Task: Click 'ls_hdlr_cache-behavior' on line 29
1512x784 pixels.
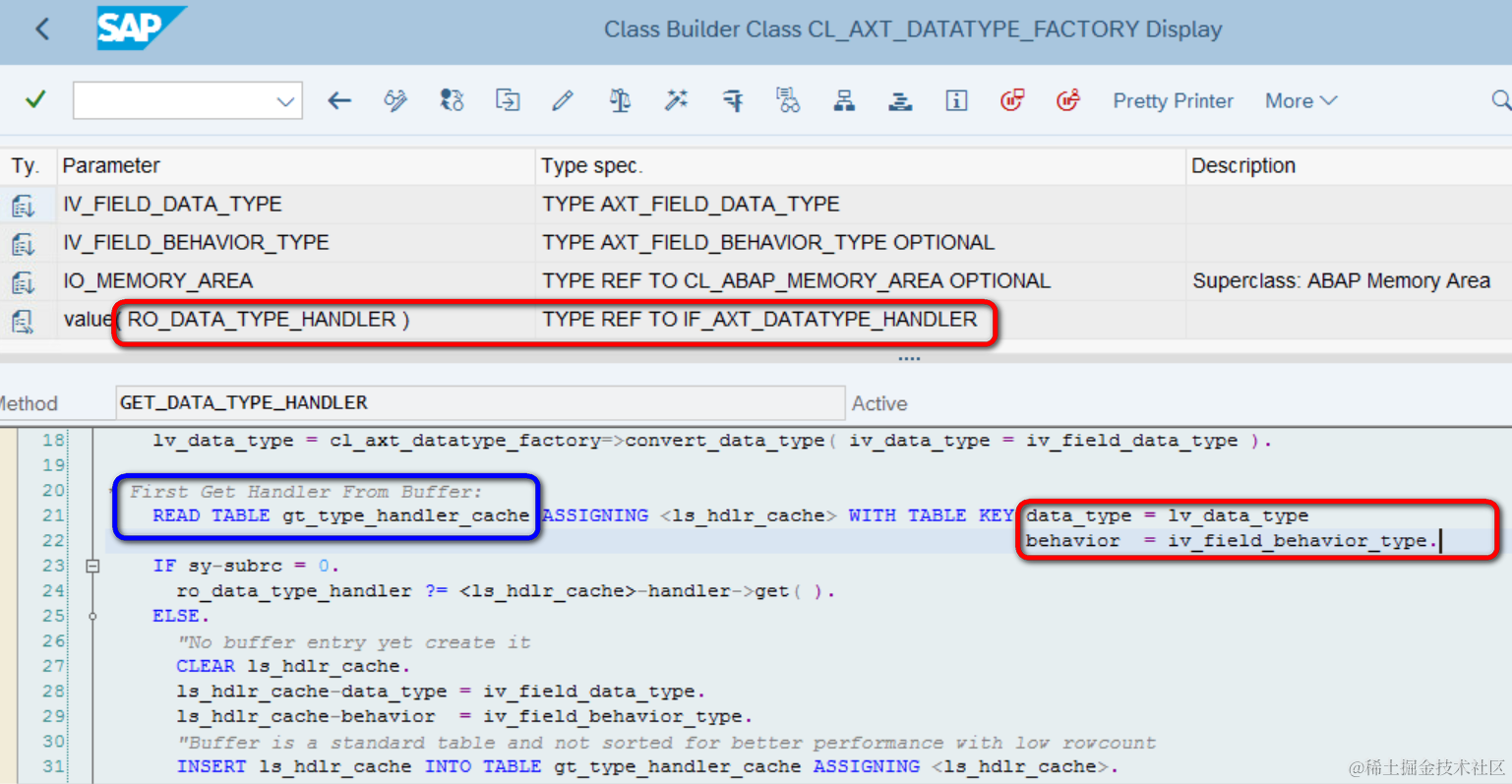Action: point(306,716)
